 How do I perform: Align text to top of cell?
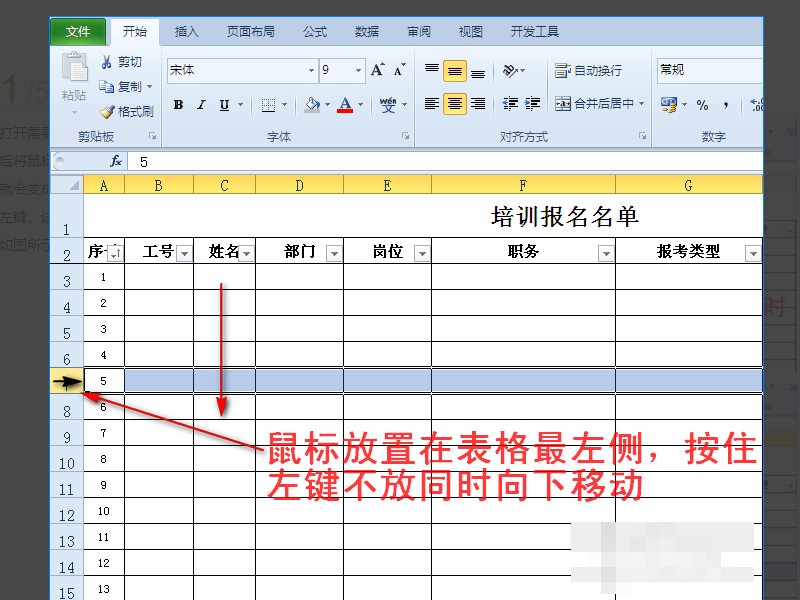point(432,70)
